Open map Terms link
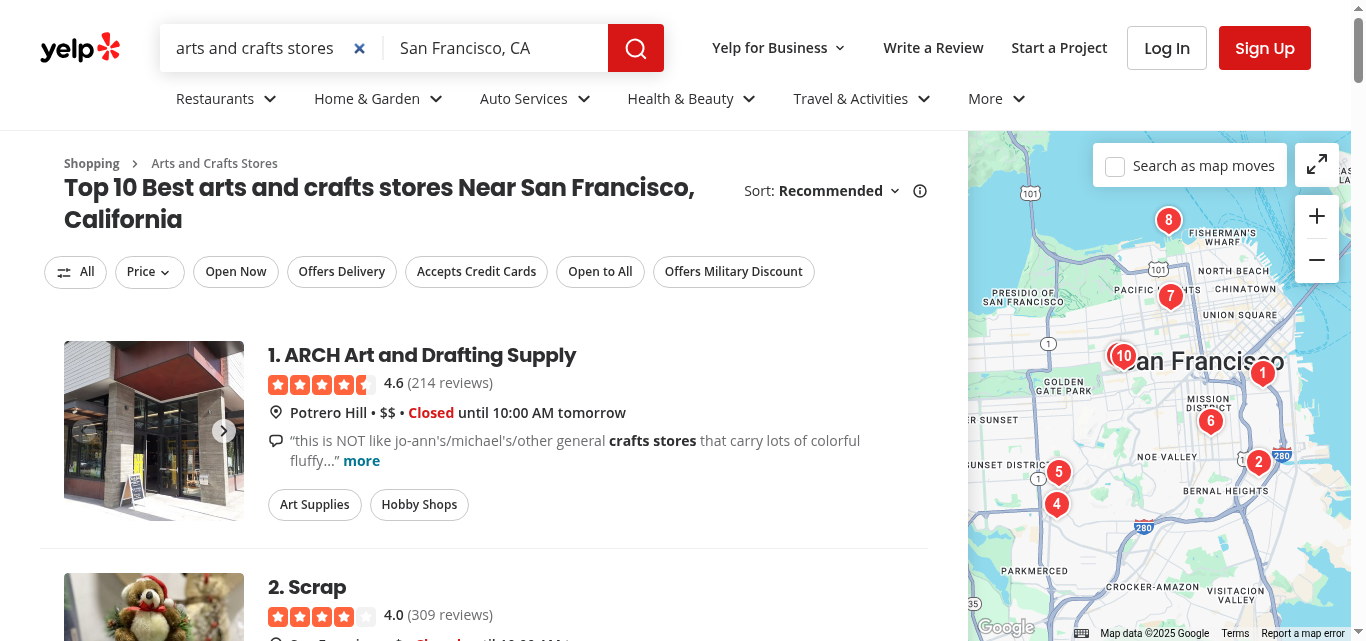 tap(1235, 633)
